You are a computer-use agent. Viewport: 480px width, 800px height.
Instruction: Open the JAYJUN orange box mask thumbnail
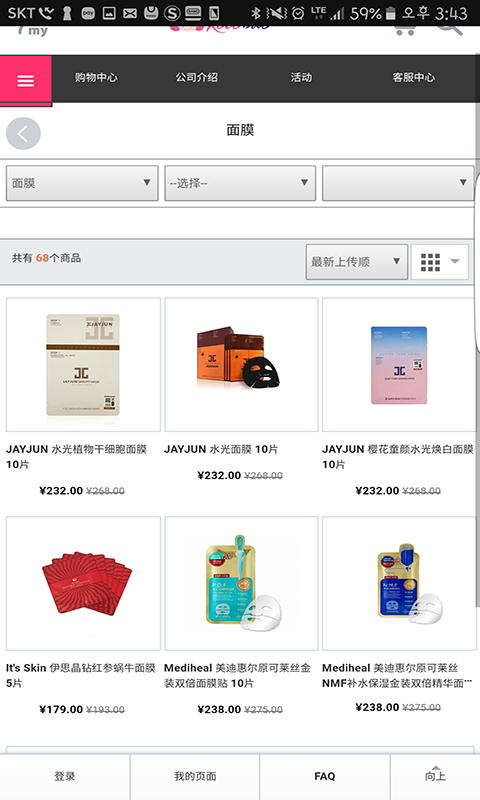pos(241,364)
